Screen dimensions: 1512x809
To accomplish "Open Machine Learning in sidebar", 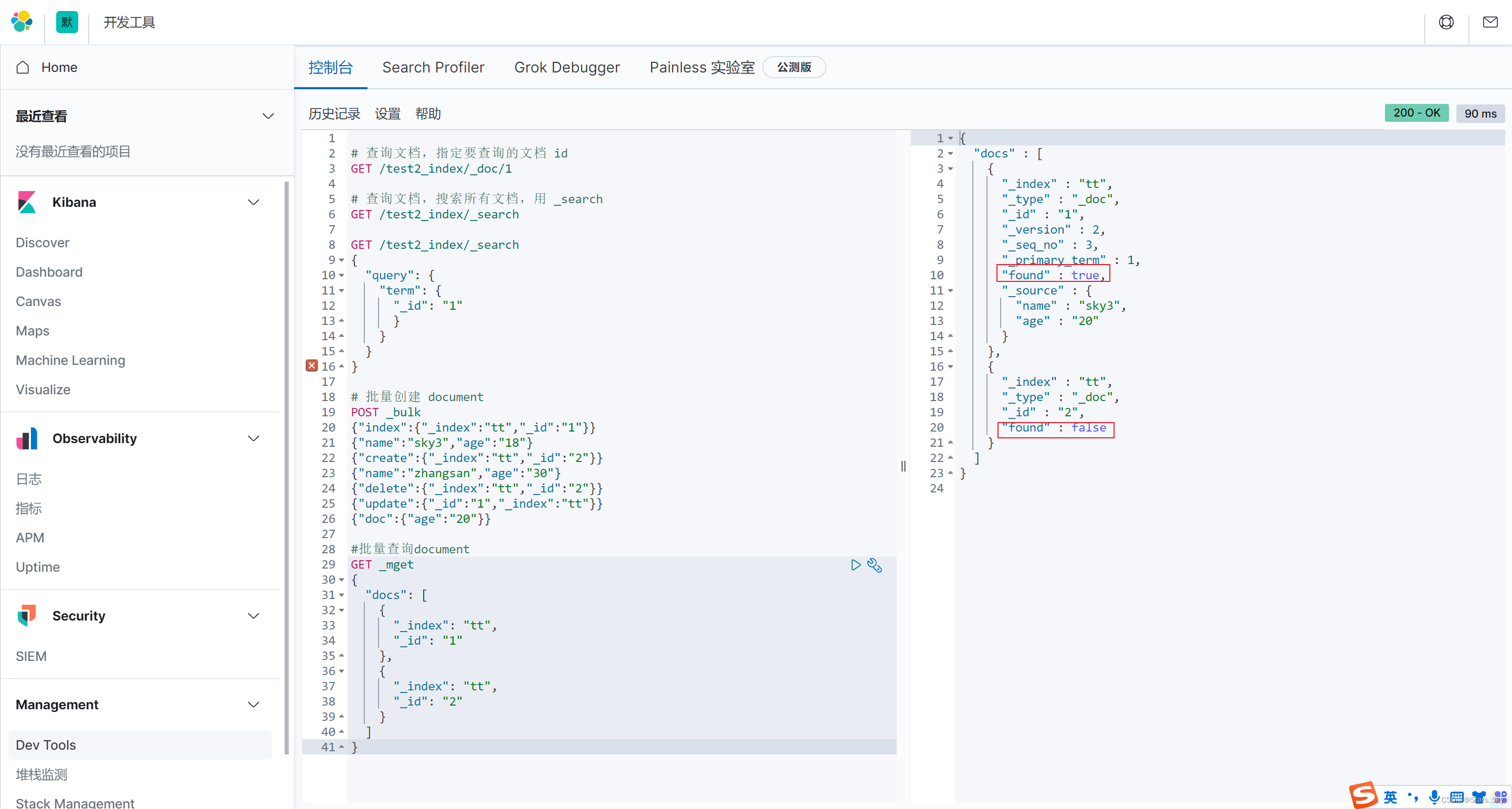I will tap(70, 360).
